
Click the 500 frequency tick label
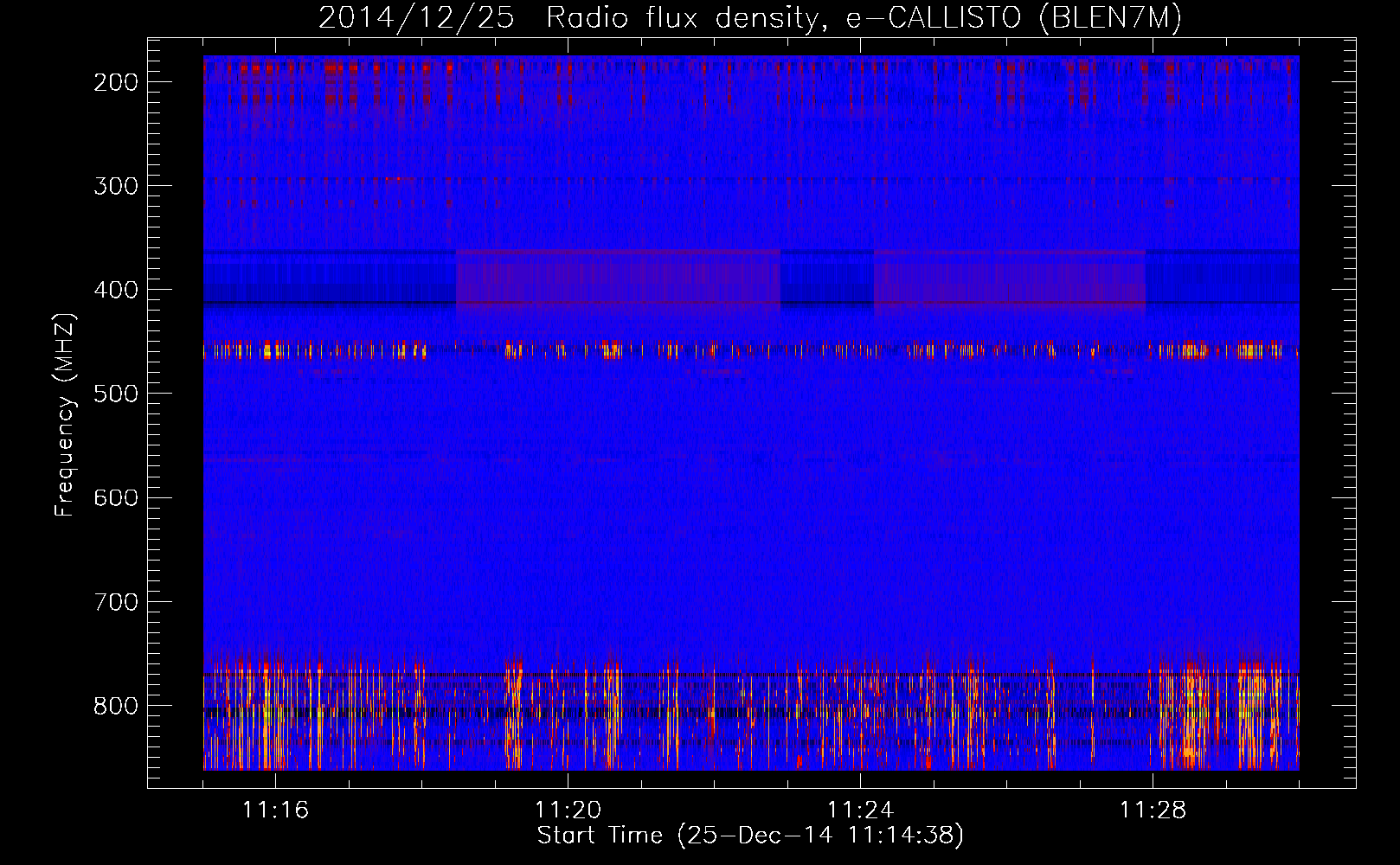coord(115,394)
